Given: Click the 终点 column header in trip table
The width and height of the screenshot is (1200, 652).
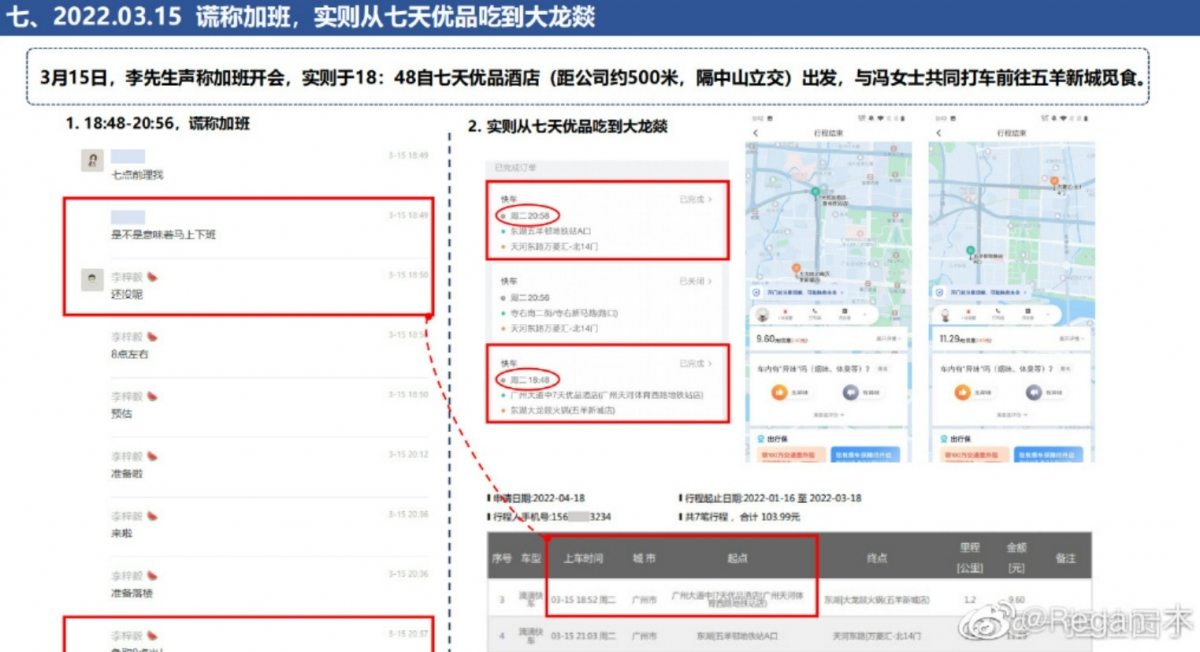Looking at the screenshot, I should [876, 558].
